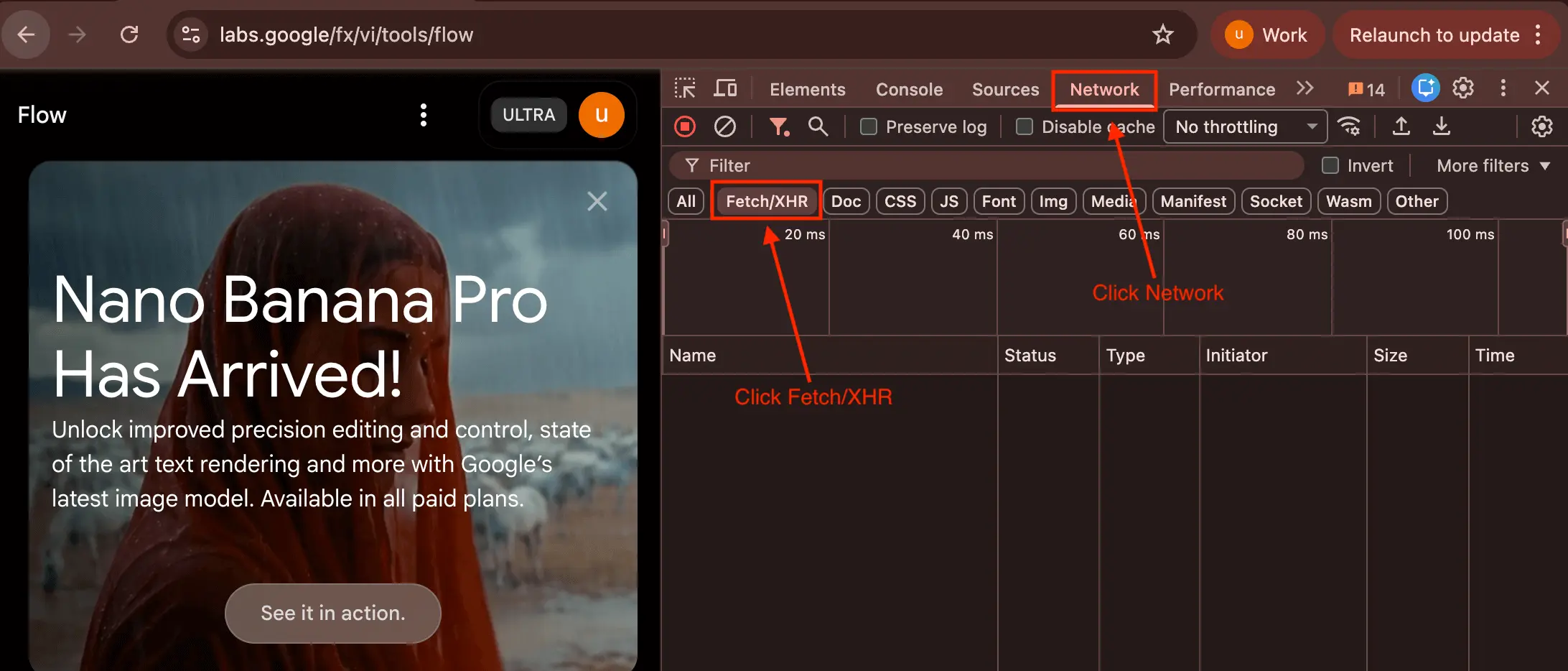Switch to the Sources tab
1568x671 pixels.
[x=1004, y=89]
